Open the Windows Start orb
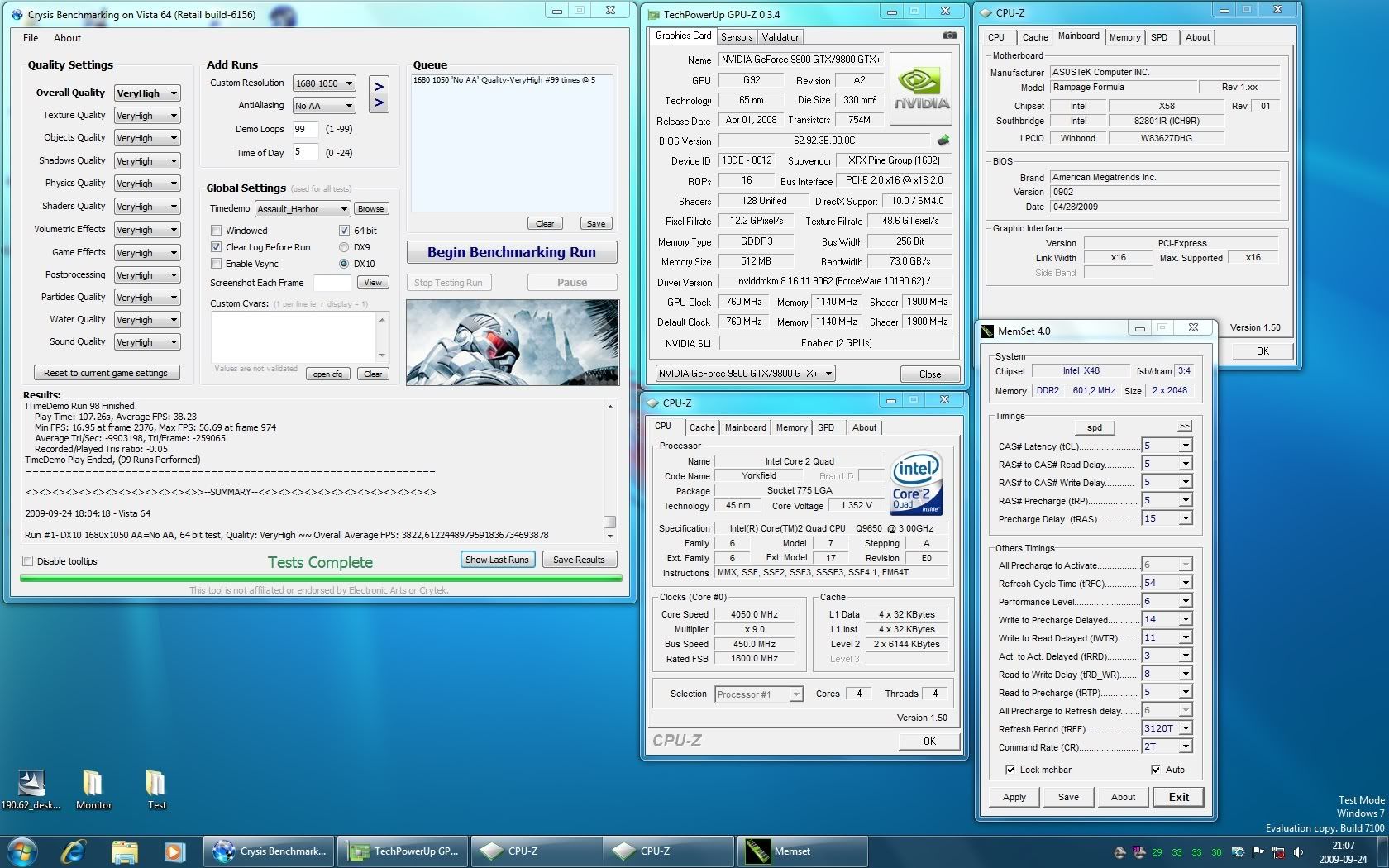This screenshot has height=868, width=1389. tap(21, 851)
